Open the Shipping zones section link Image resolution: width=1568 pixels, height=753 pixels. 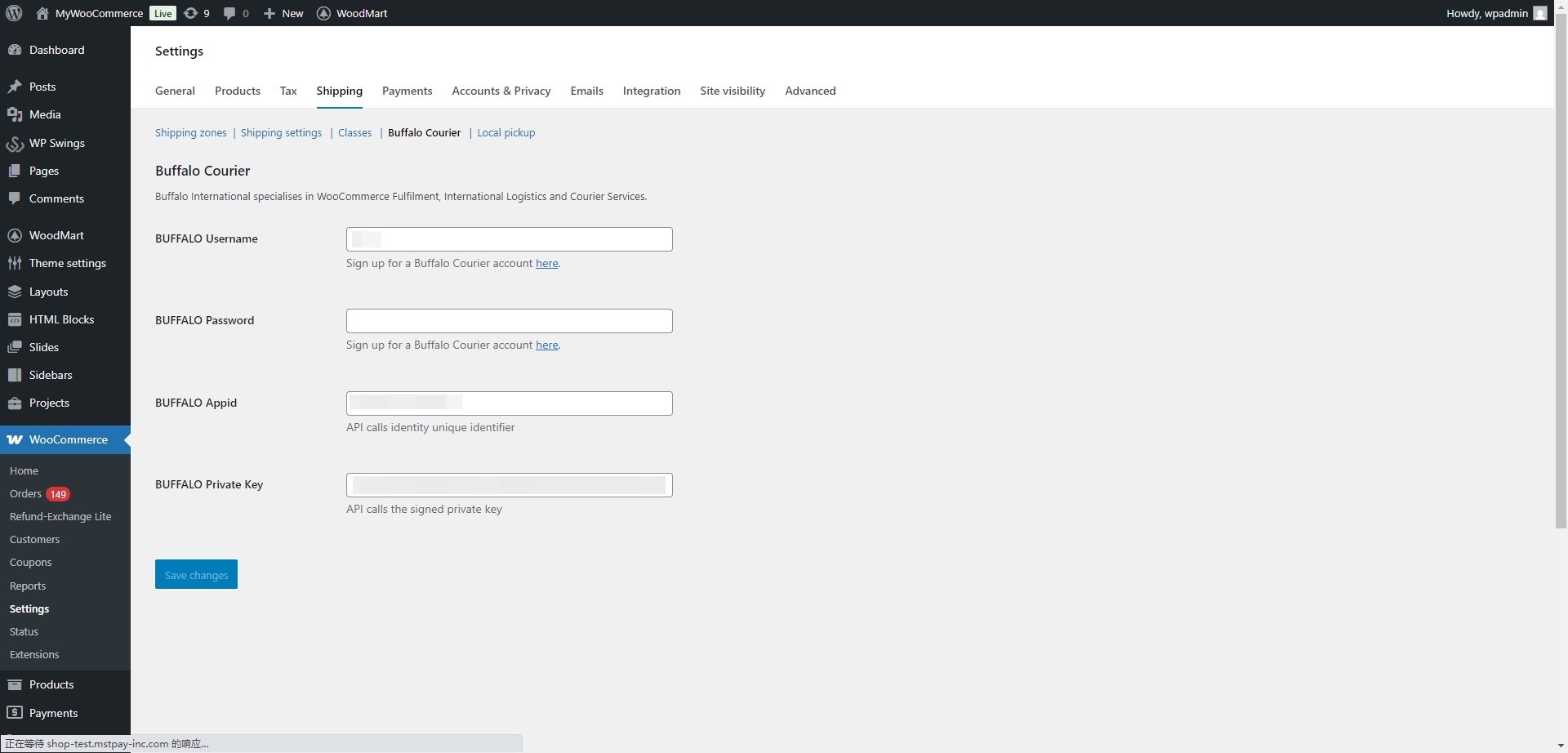[191, 132]
